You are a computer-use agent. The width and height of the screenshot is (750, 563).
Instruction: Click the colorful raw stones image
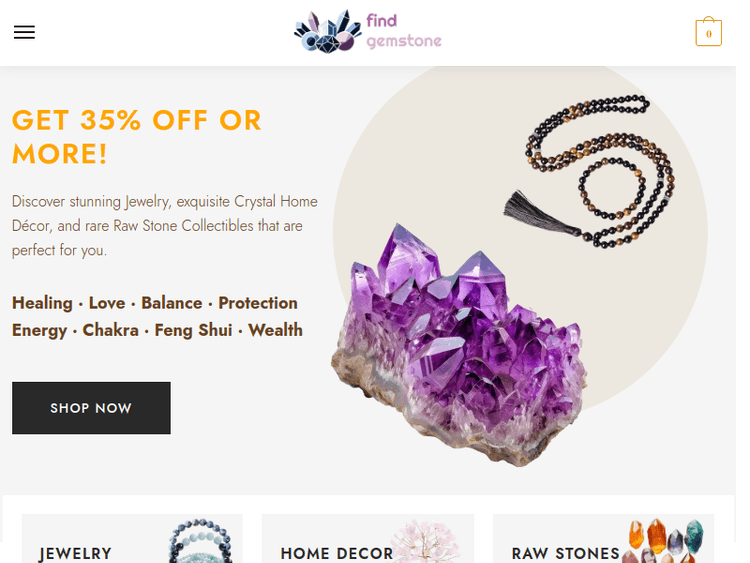click(x=663, y=541)
